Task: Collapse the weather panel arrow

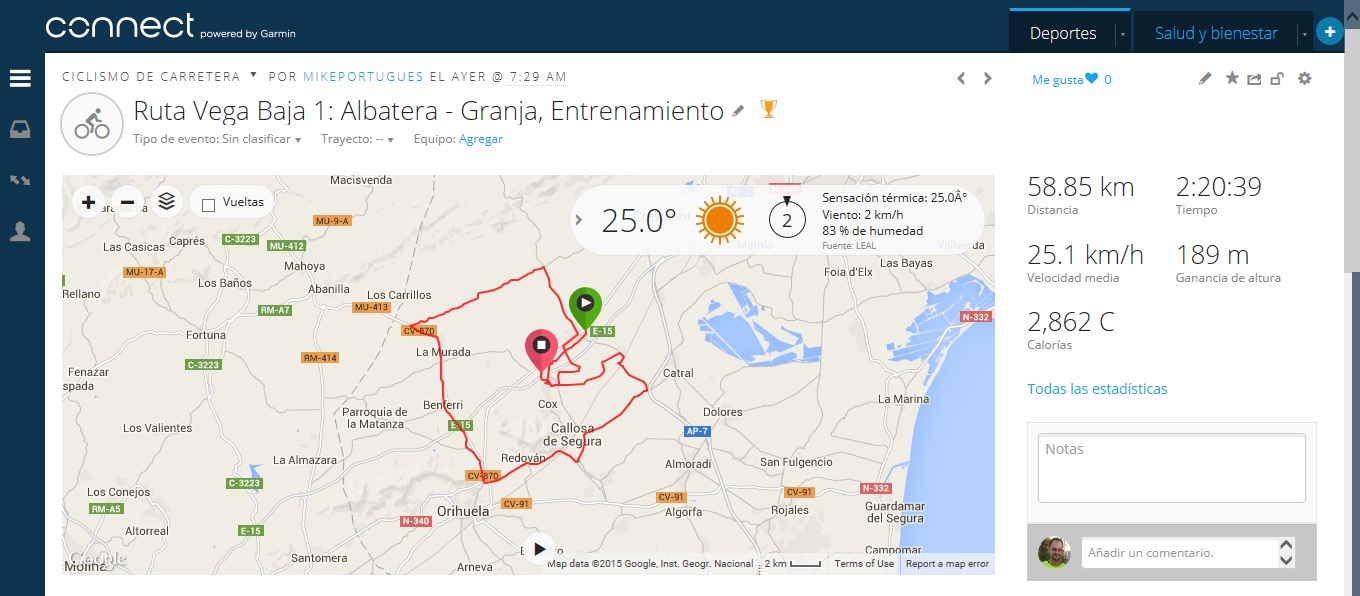Action: coord(578,220)
